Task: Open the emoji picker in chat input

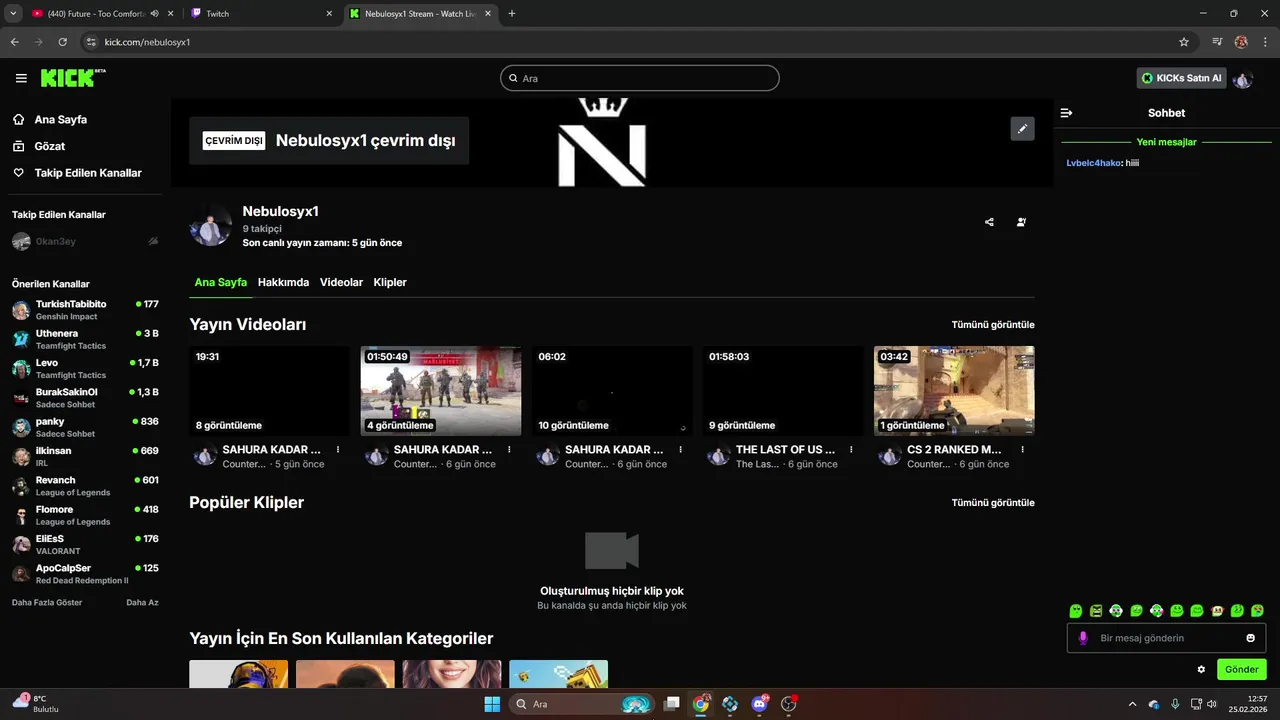Action: [x=1250, y=638]
